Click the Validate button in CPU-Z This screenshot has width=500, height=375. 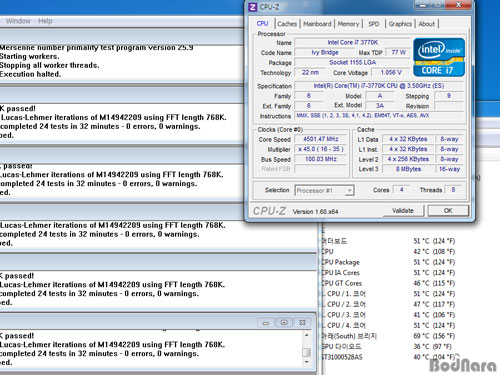point(403,211)
